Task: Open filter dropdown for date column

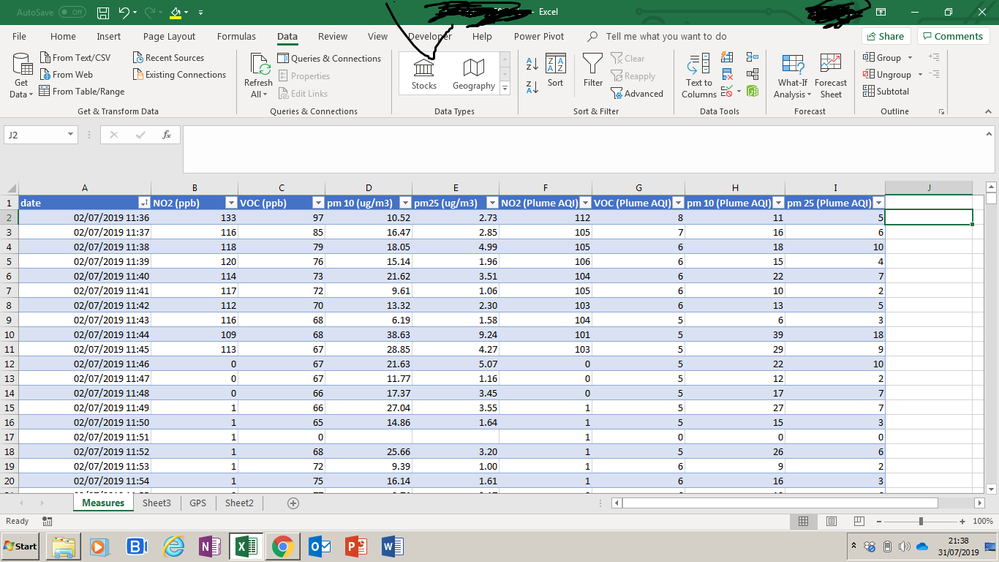Action: [143, 203]
